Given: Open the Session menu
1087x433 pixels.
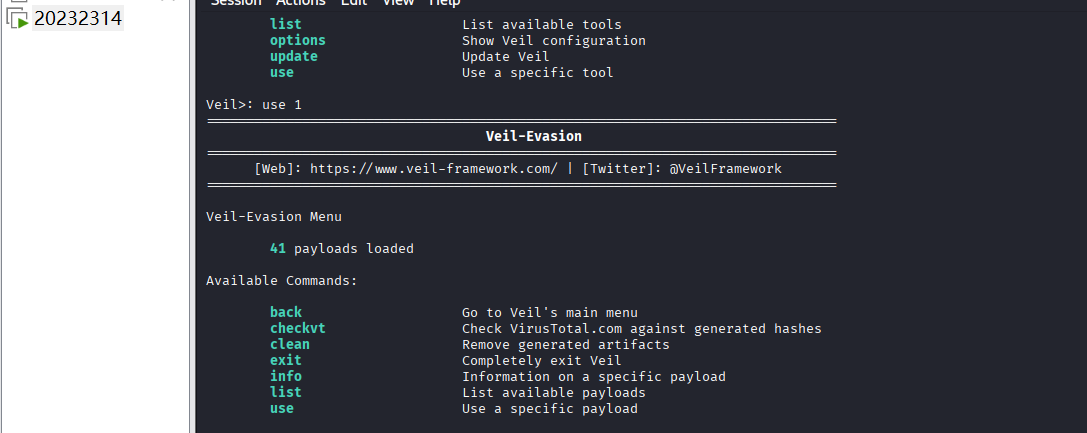Looking at the screenshot, I should [236, 3].
